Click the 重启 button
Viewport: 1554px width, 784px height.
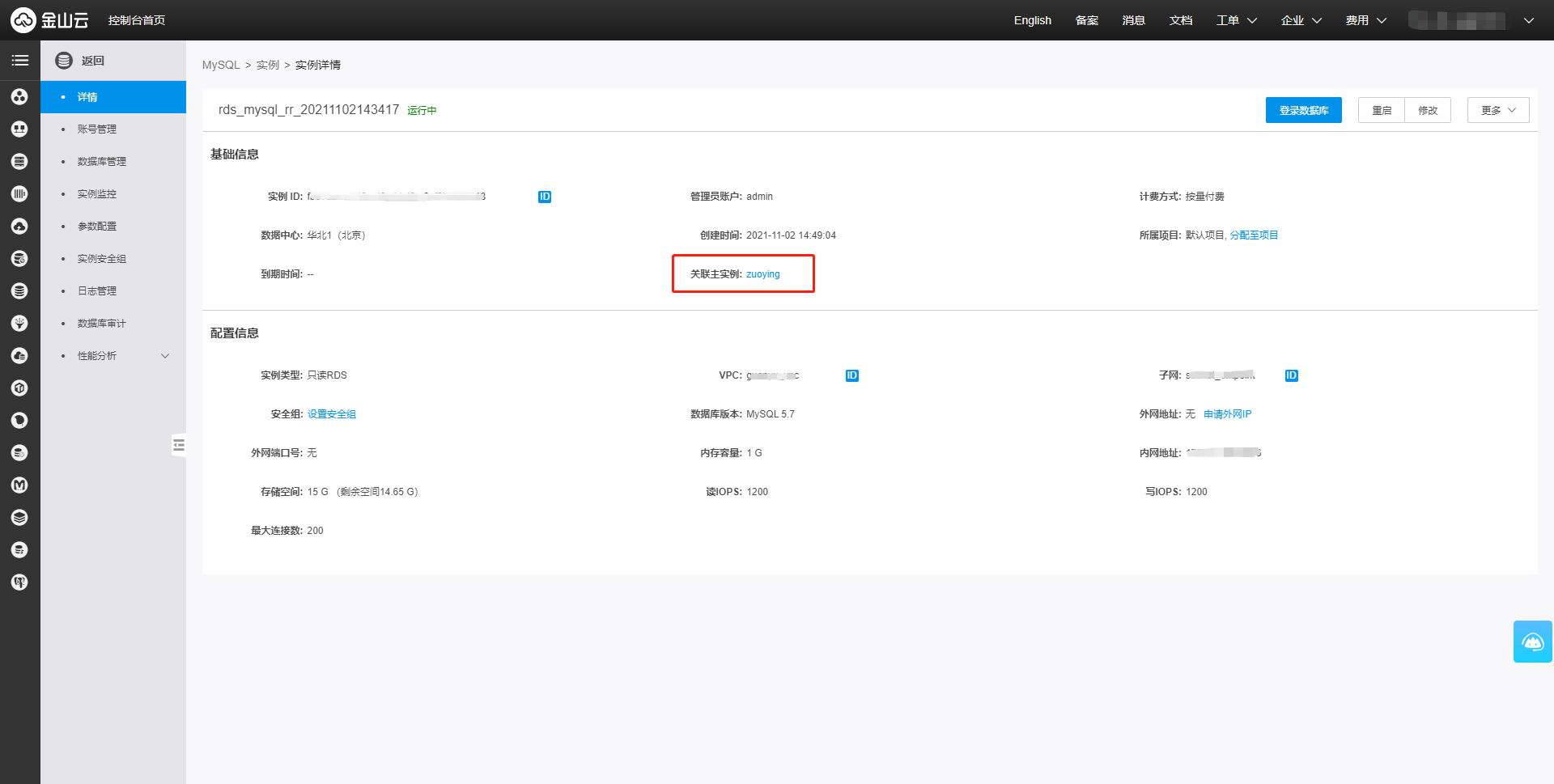pos(1381,110)
